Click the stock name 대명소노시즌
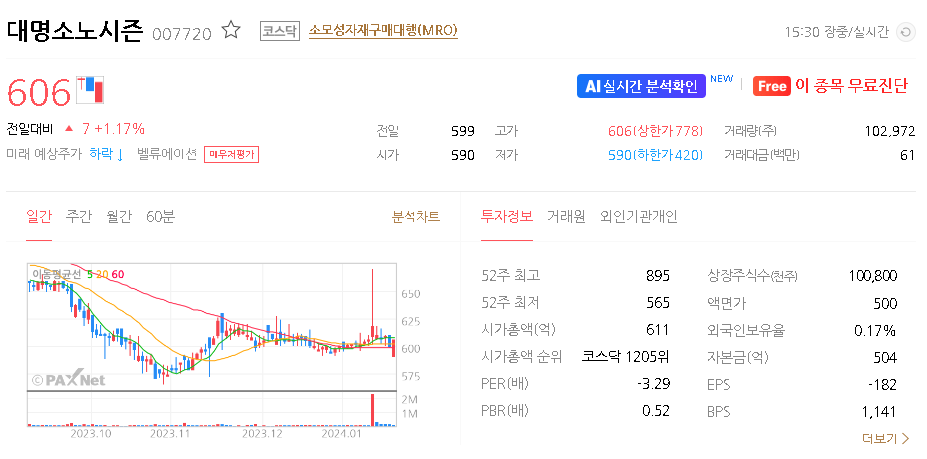 74,31
